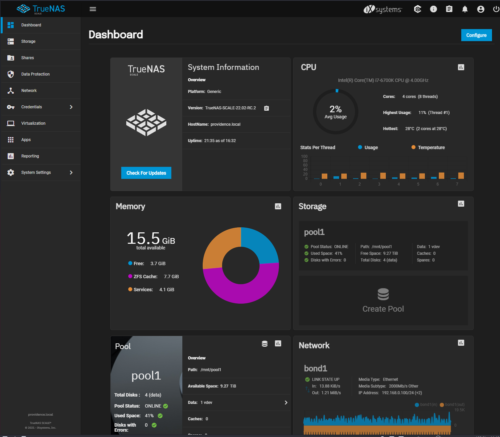Click the iXsystems logo
Screen dimensions: 500x437
click(382, 9)
